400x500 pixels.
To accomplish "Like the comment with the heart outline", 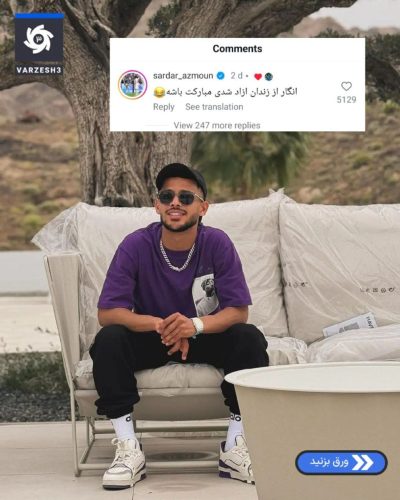I will tap(346, 86).
